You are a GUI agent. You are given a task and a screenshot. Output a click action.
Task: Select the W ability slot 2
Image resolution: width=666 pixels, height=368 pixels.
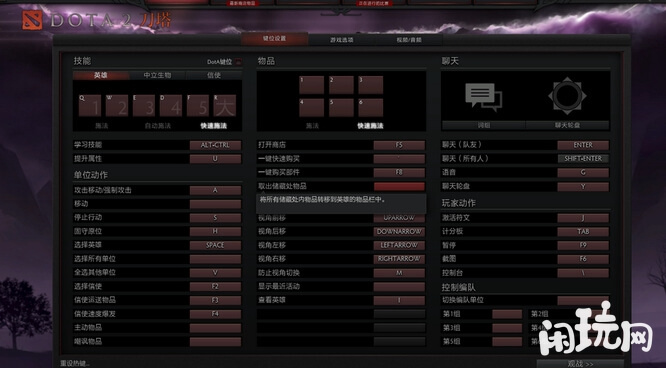coord(117,105)
